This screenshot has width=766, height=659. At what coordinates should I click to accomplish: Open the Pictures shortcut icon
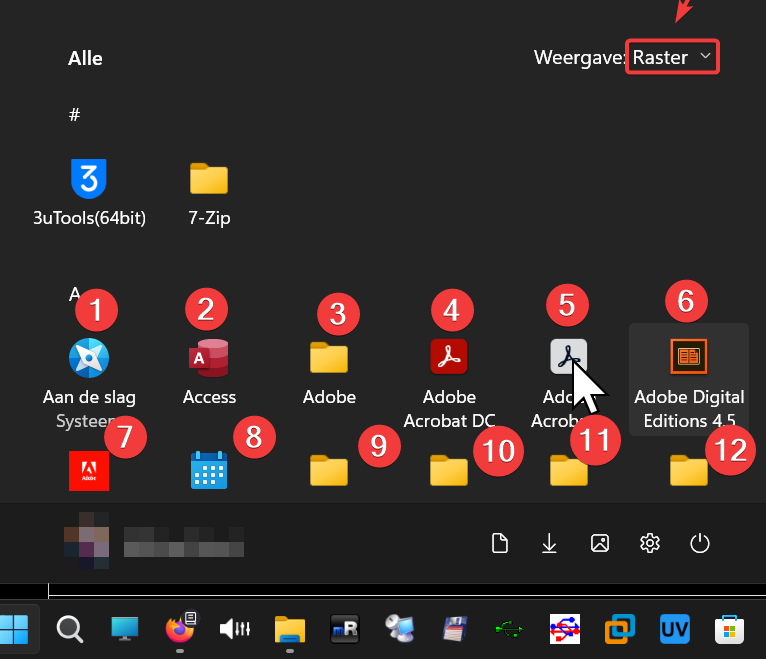599,543
